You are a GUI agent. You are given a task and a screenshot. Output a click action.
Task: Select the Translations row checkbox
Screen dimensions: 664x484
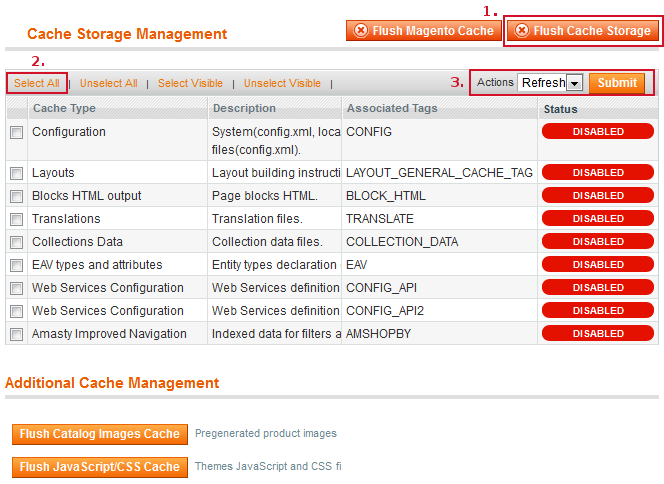click(x=16, y=220)
